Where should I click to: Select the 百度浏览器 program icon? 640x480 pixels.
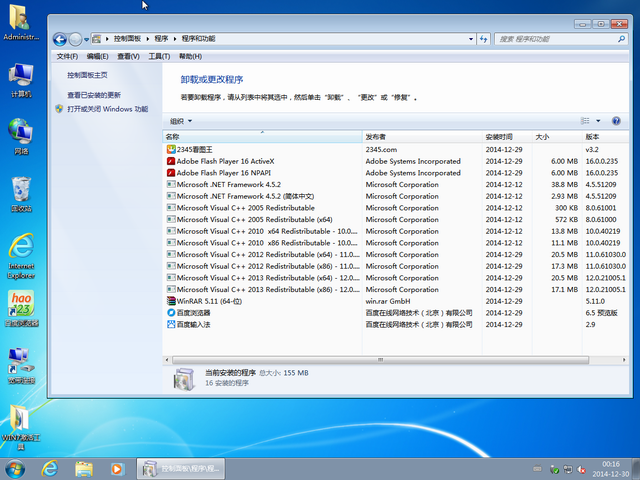coord(171,313)
